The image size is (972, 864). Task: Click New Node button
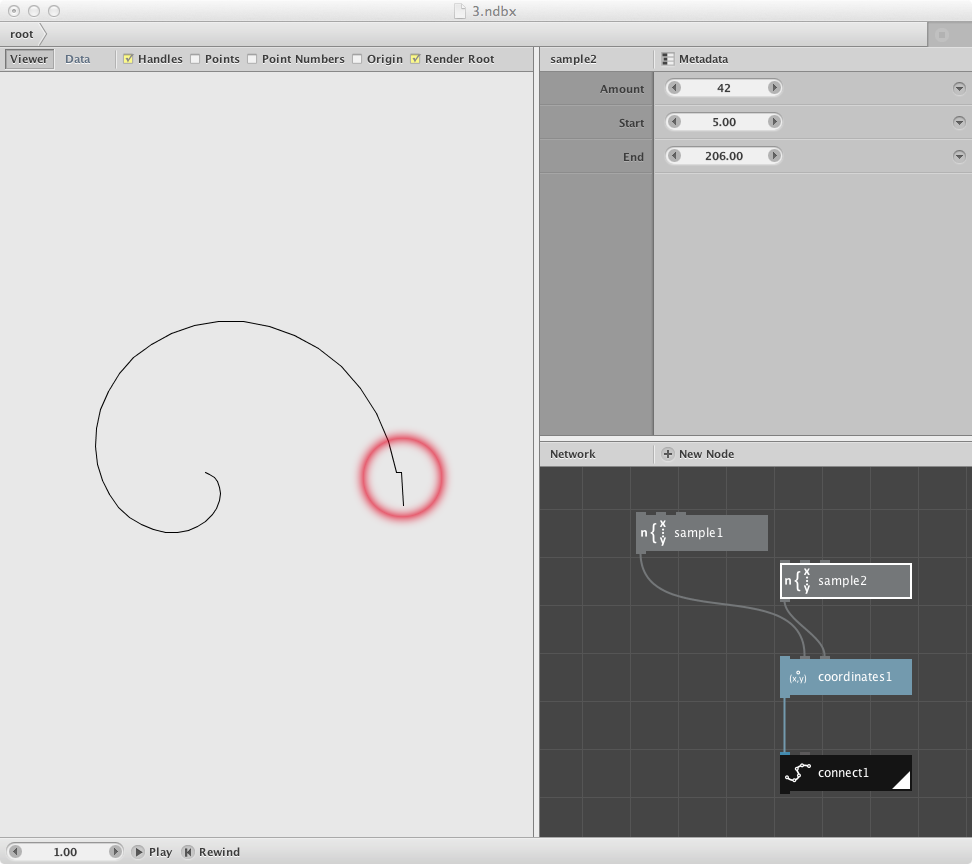point(698,454)
